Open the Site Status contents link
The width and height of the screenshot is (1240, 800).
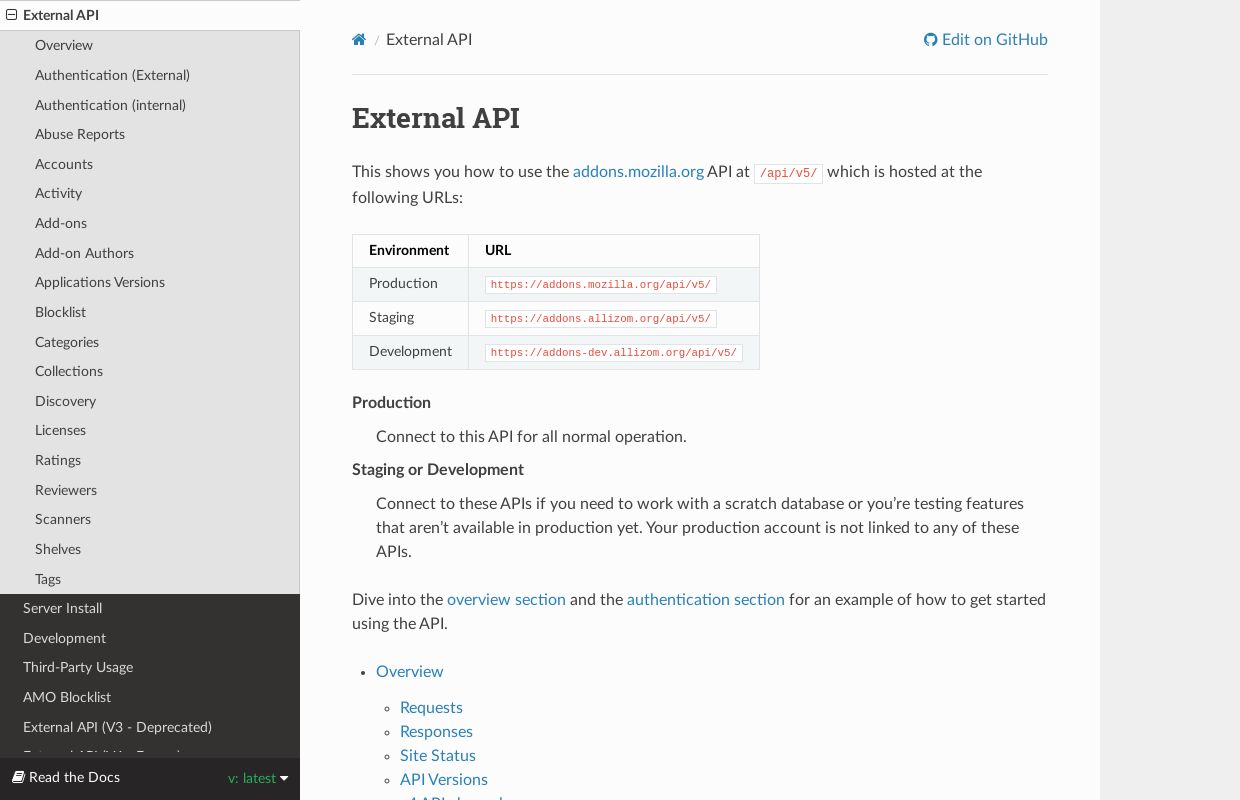pos(438,755)
